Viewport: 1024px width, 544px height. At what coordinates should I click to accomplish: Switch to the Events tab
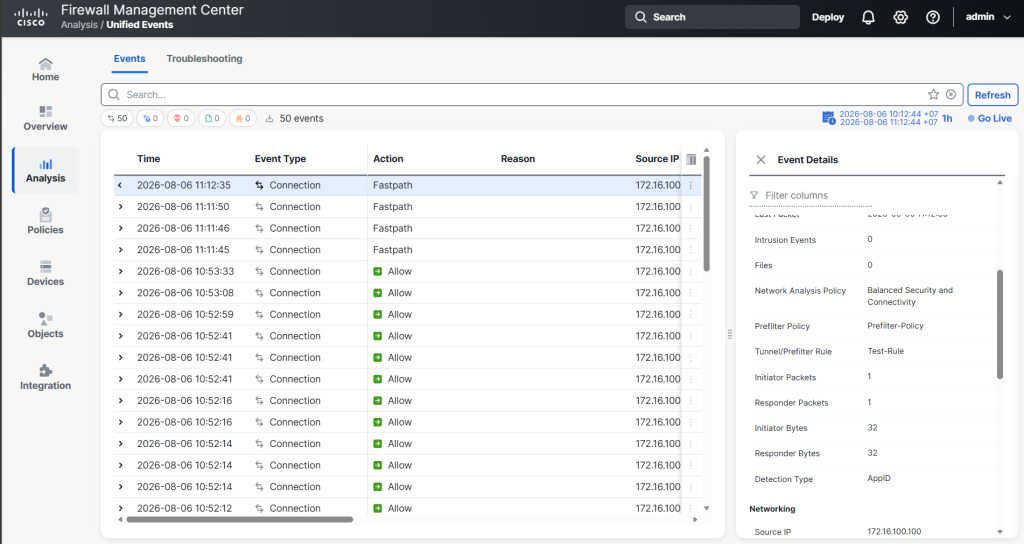pyautogui.click(x=129, y=59)
